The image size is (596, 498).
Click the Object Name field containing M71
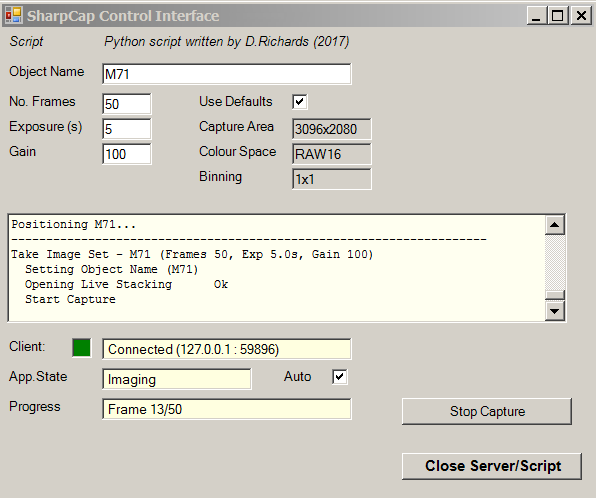point(227,74)
